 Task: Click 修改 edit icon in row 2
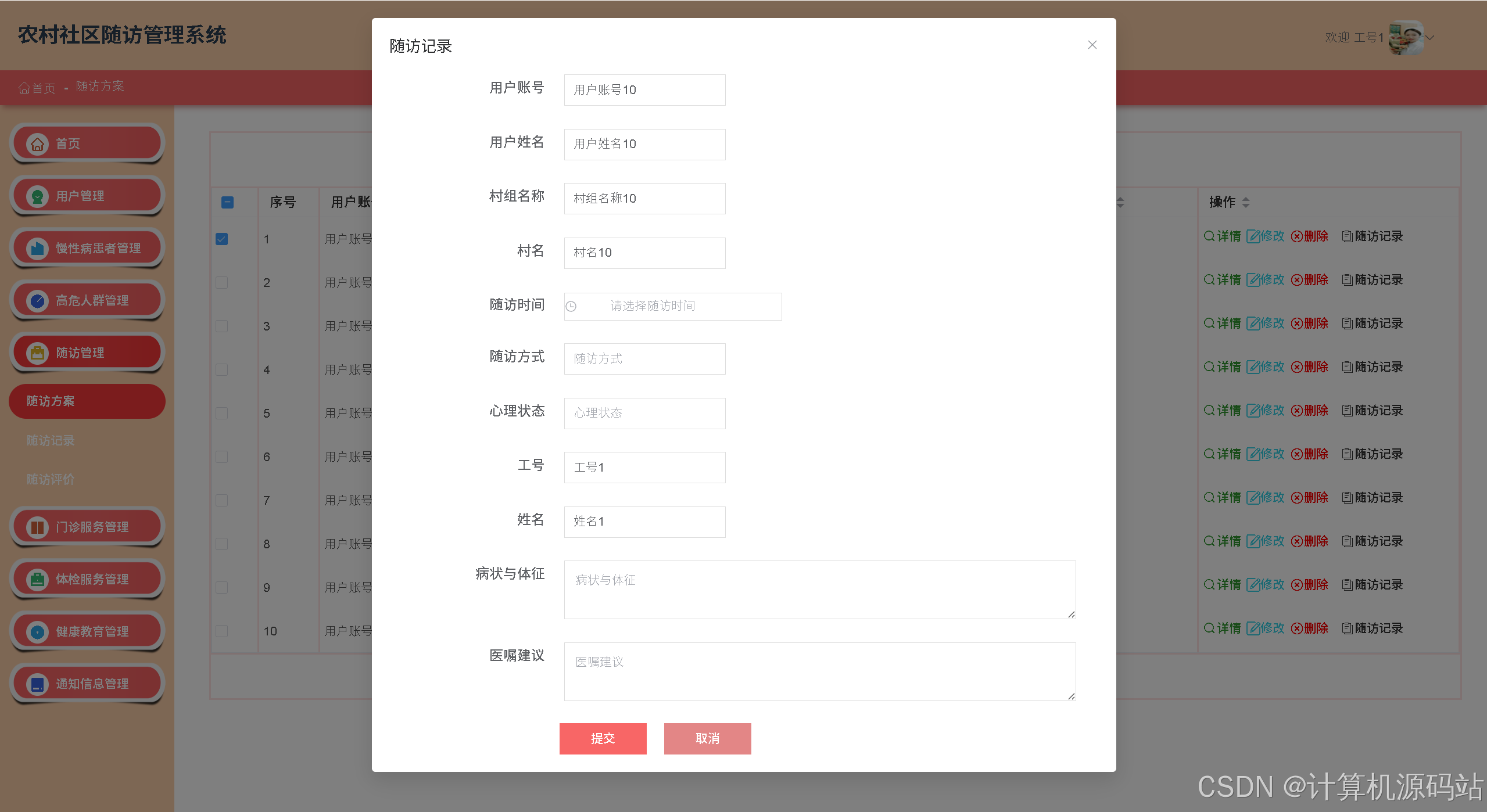click(x=1253, y=280)
